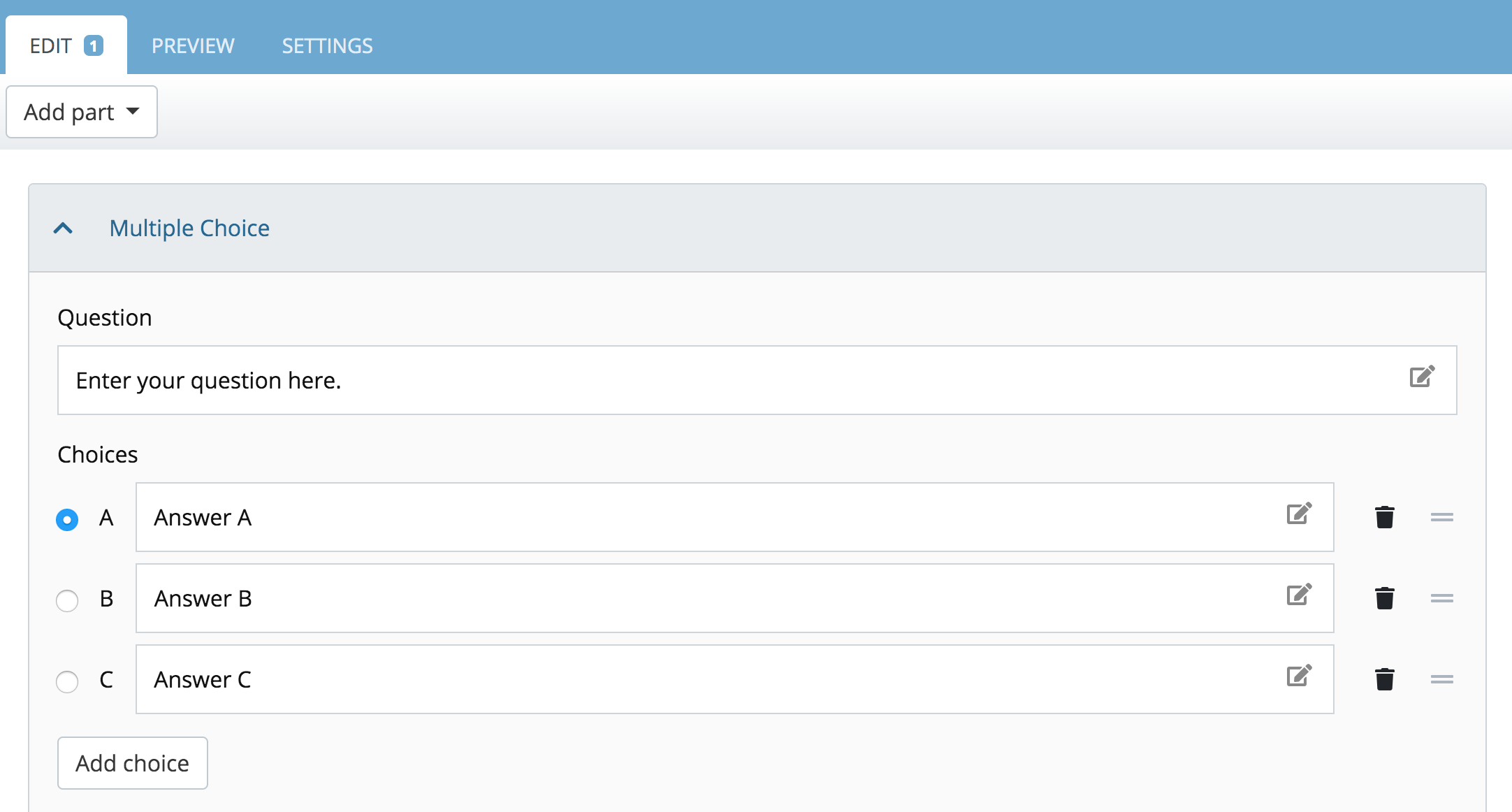Delete choice C using trash icon

(1385, 679)
